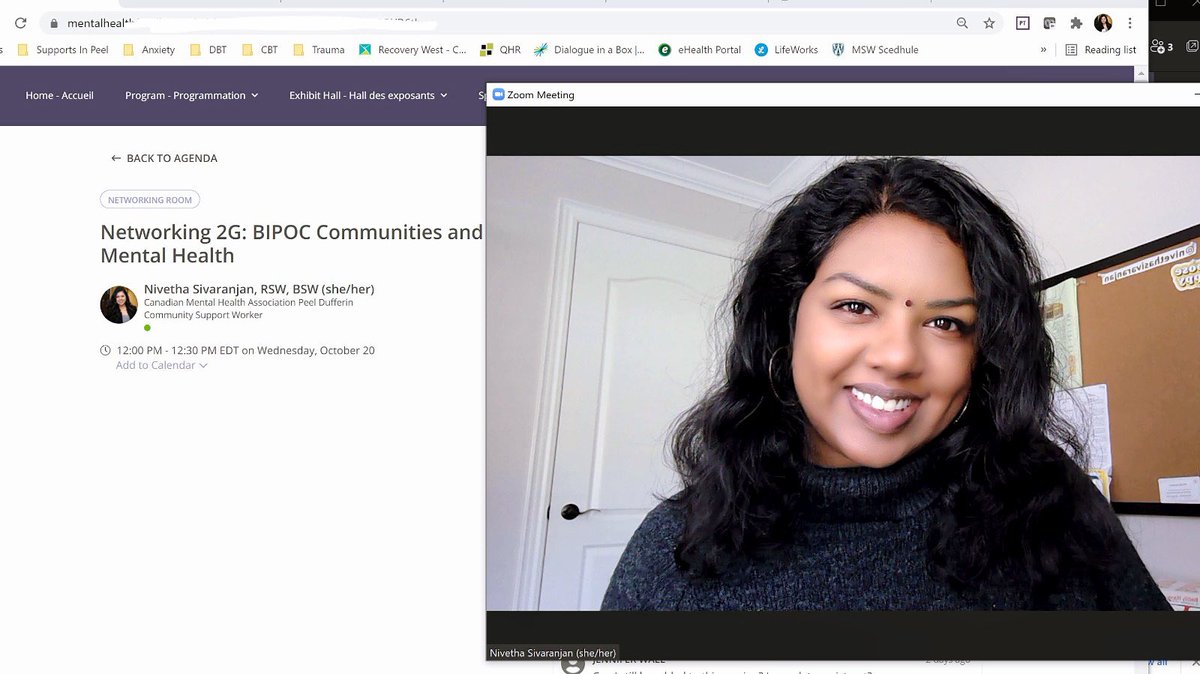Viewport: 1200px width, 674px height.
Task: Open the Add to Calendar dropdown
Action: 162,365
